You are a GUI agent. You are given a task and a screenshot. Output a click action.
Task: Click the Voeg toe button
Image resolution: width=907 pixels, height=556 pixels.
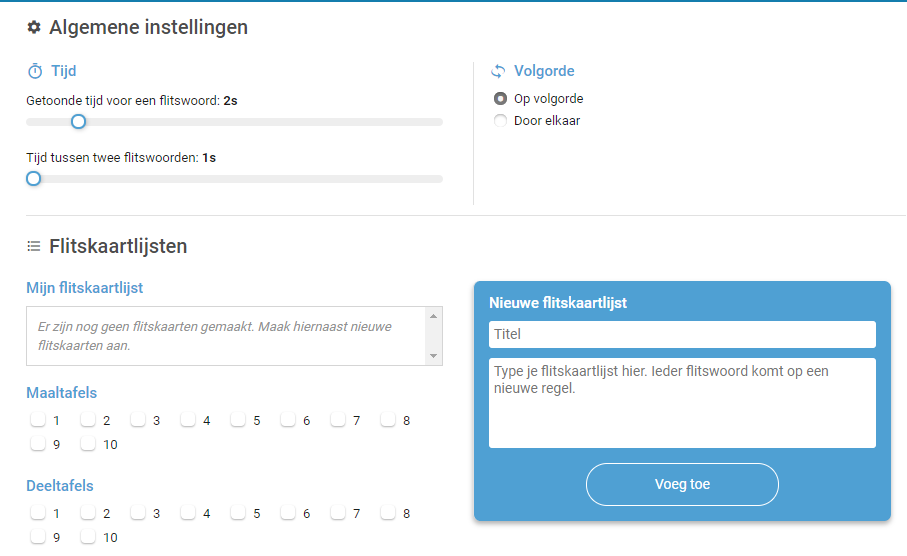point(682,484)
